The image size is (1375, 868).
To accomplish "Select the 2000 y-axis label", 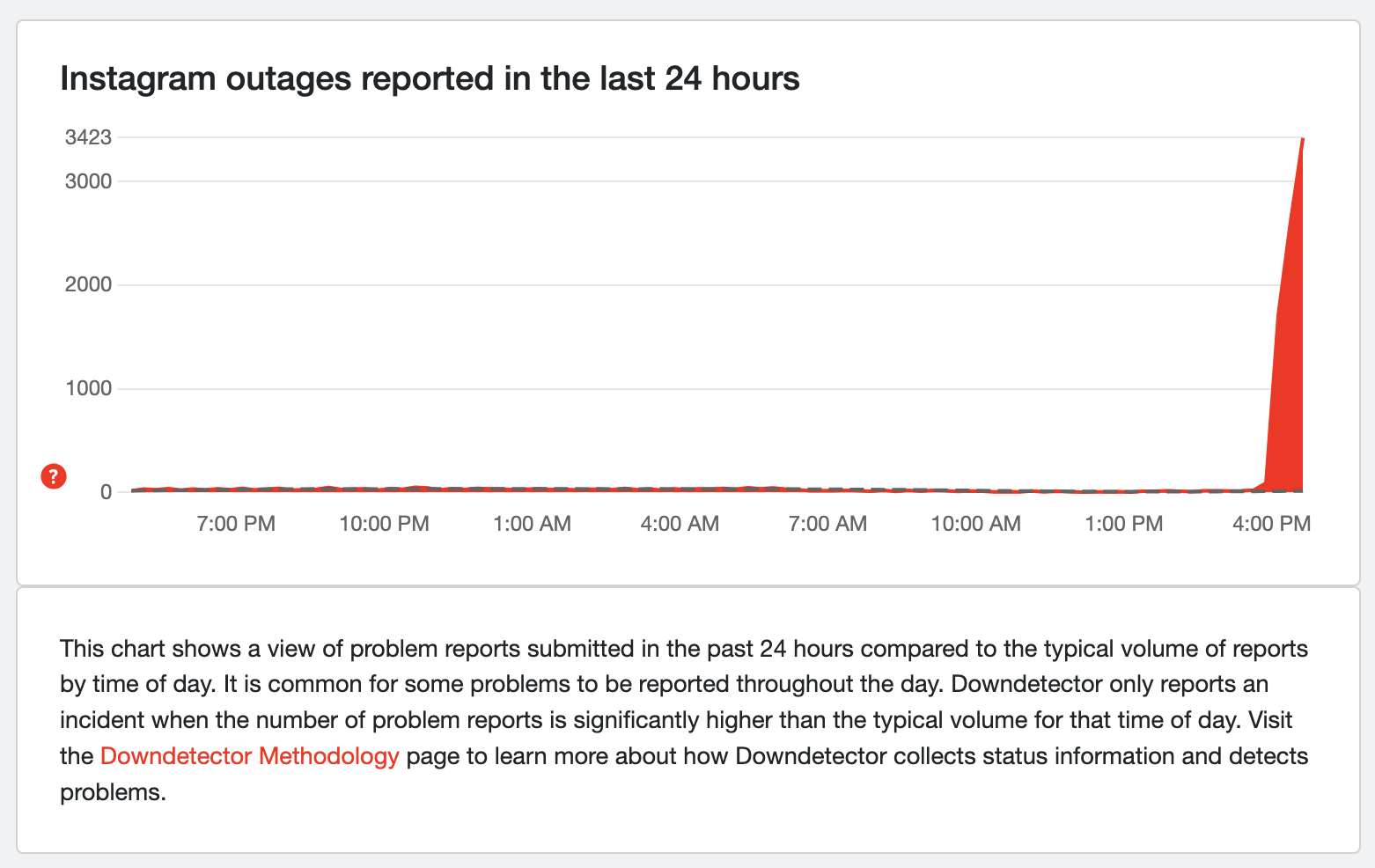I will [88, 284].
